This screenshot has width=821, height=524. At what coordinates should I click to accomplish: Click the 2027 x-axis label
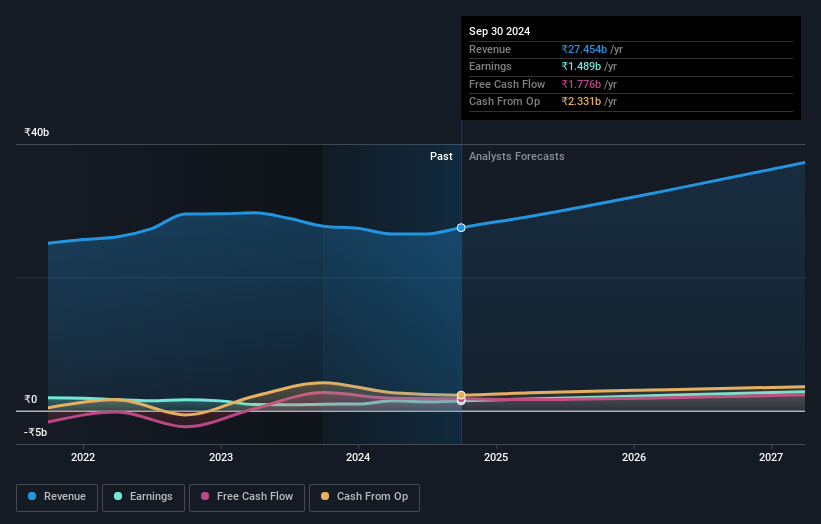click(x=771, y=458)
